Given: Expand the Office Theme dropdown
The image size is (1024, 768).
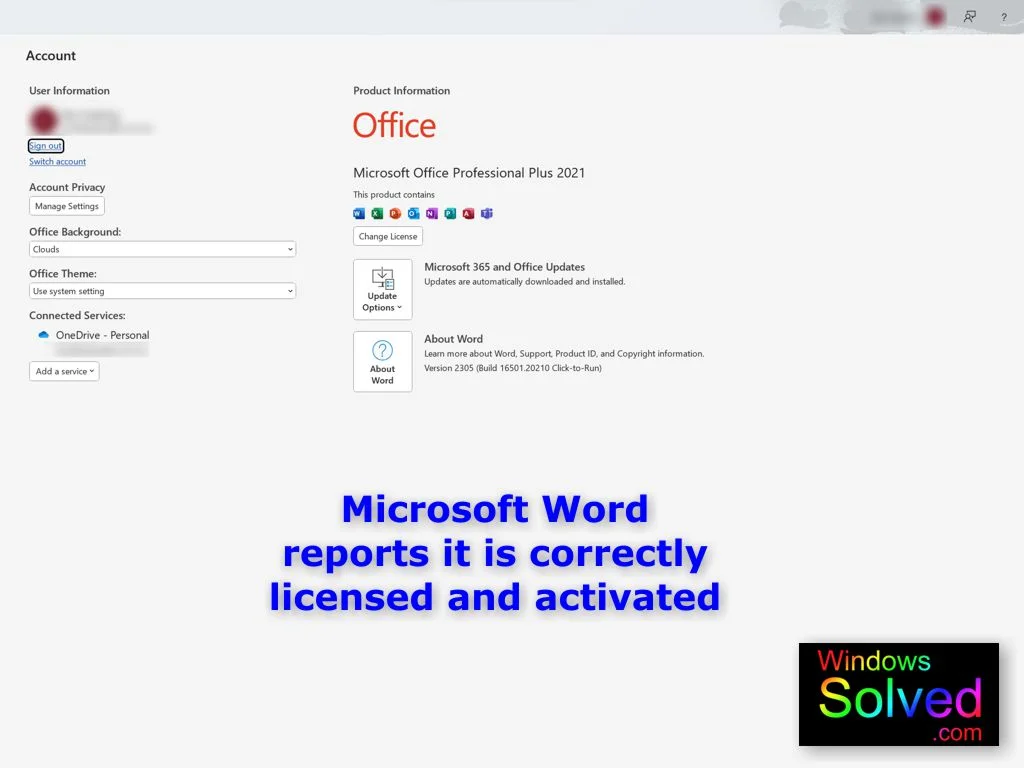Looking at the screenshot, I should 163,291.
